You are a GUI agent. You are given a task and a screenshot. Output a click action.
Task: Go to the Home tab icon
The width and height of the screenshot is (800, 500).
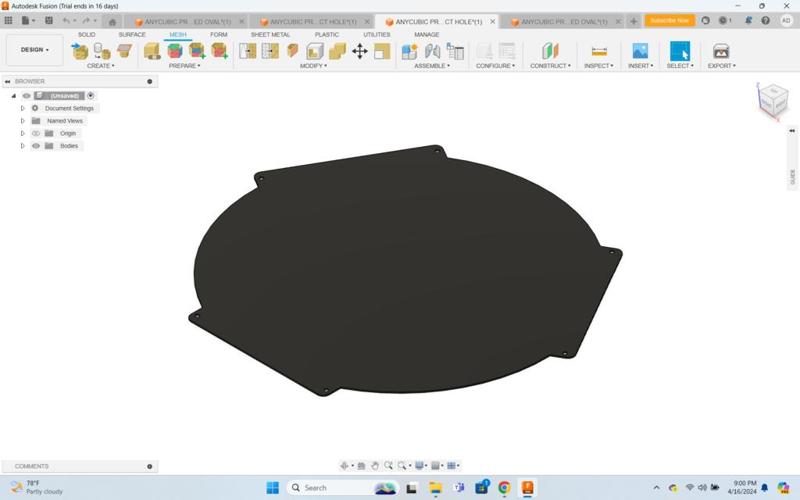[x=112, y=21]
